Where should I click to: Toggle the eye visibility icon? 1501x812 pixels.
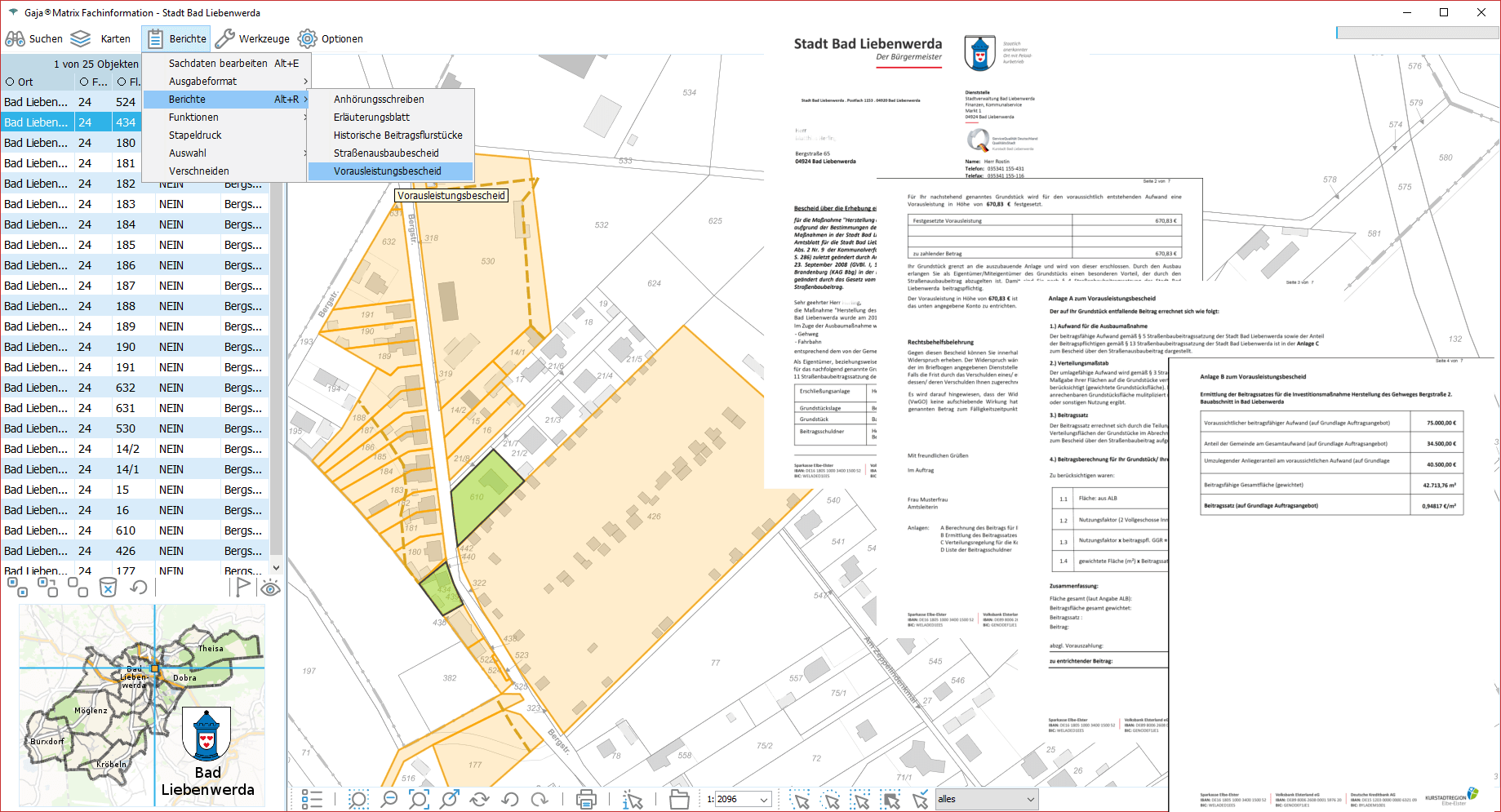(x=270, y=587)
